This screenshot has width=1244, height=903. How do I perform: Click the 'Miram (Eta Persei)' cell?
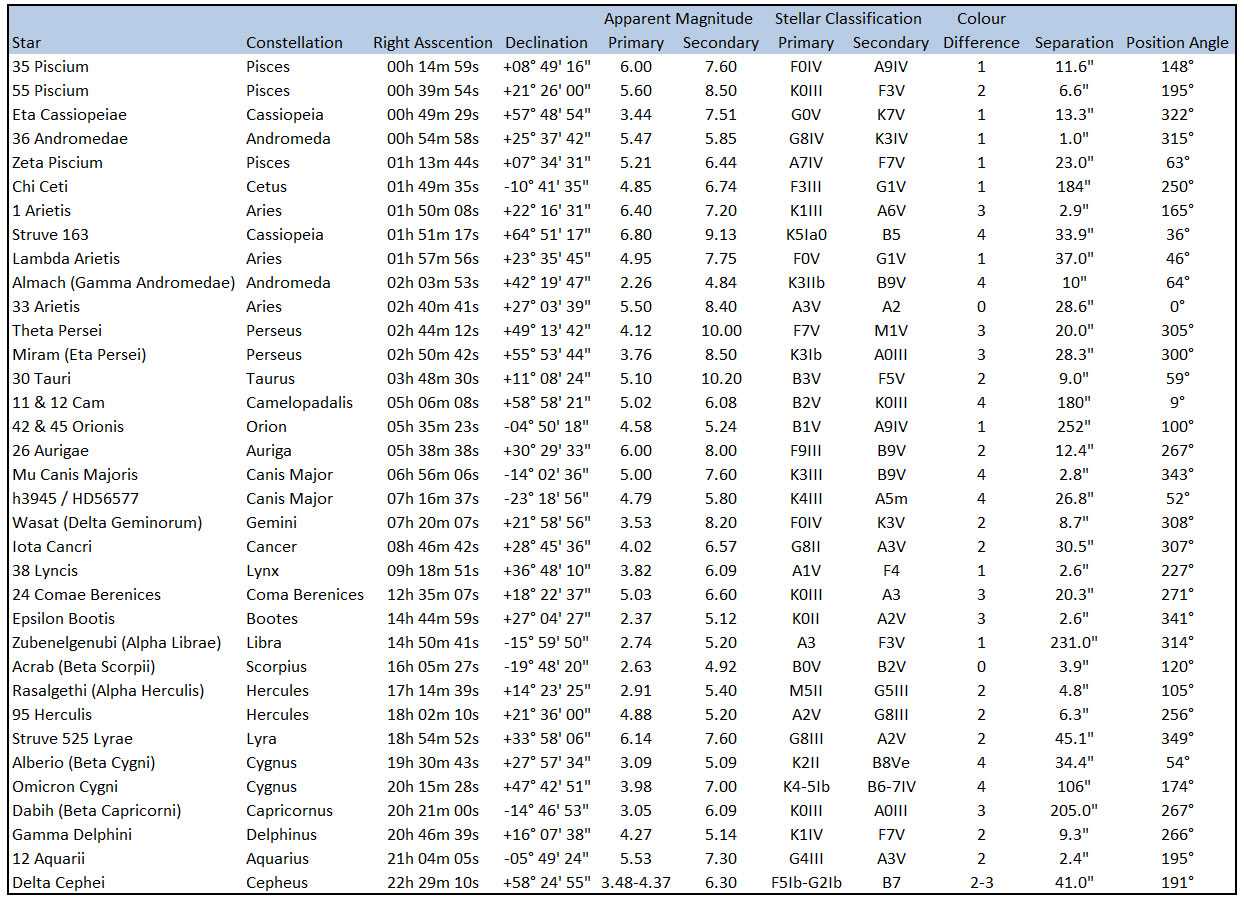point(79,355)
